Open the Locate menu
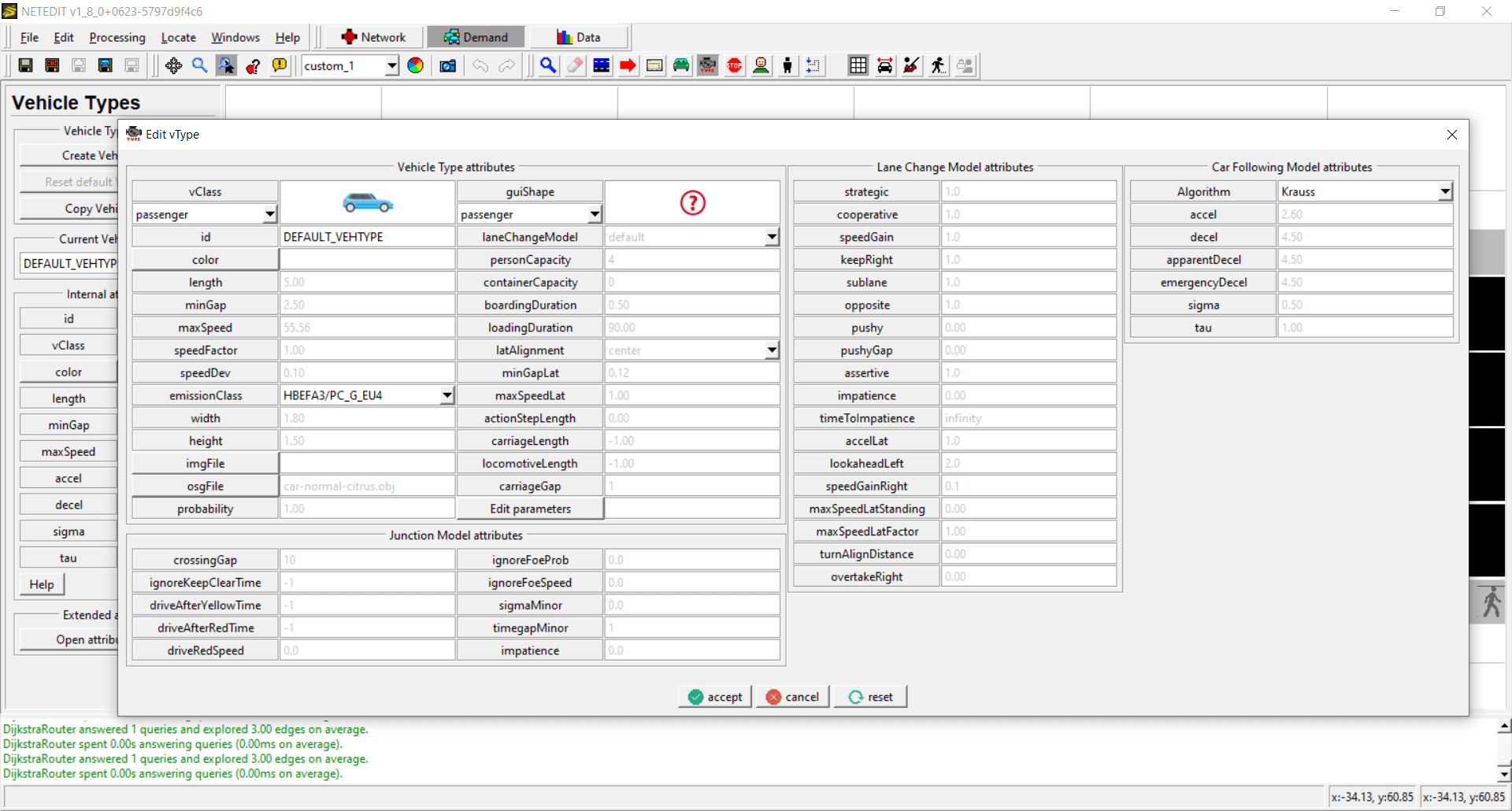Viewport: 1512px width, 811px height. [x=178, y=38]
